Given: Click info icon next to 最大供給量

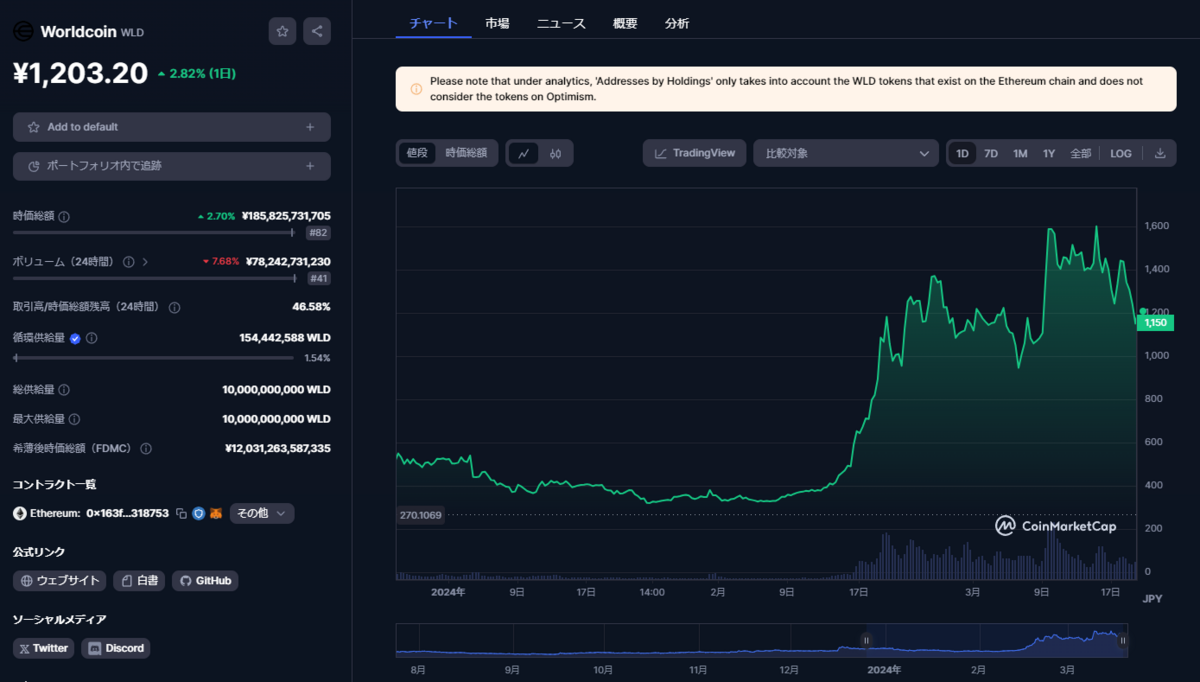Looking at the screenshot, I should click(x=74, y=419).
